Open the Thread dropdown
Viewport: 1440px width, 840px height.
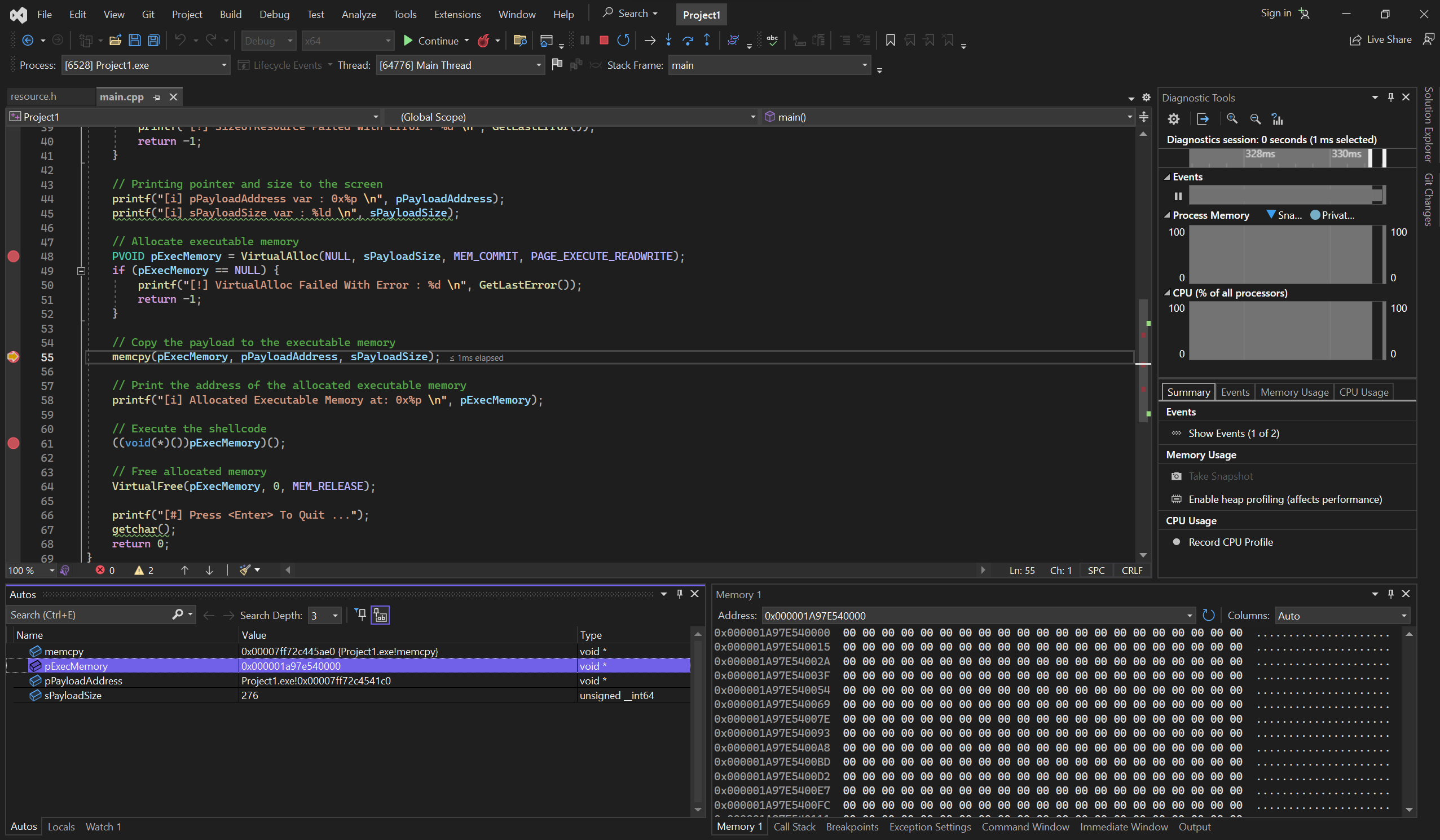pyautogui.click(x=460, y=65)
